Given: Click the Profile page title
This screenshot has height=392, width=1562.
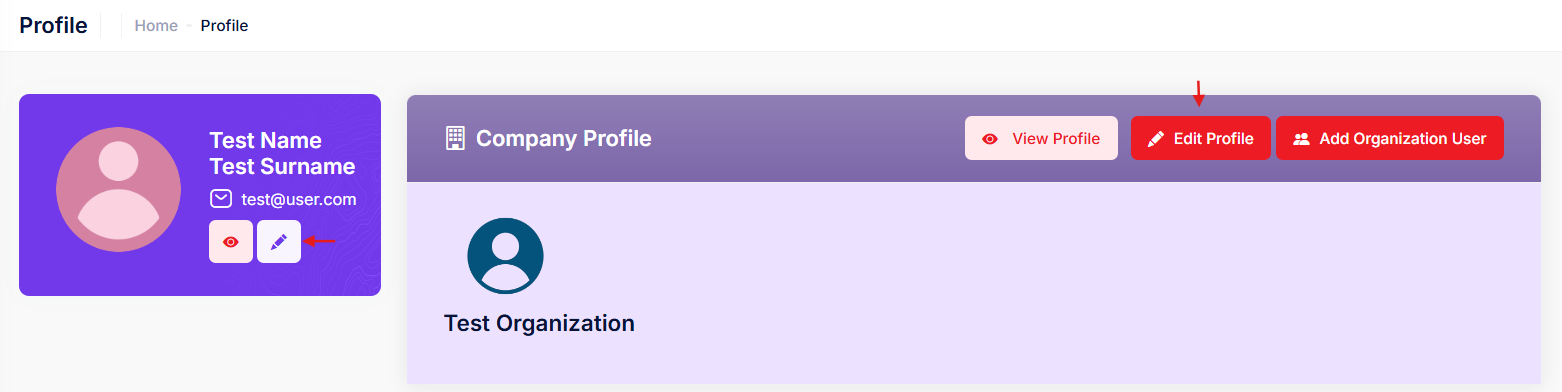Looking at the screenshot, I should [53, 26].
